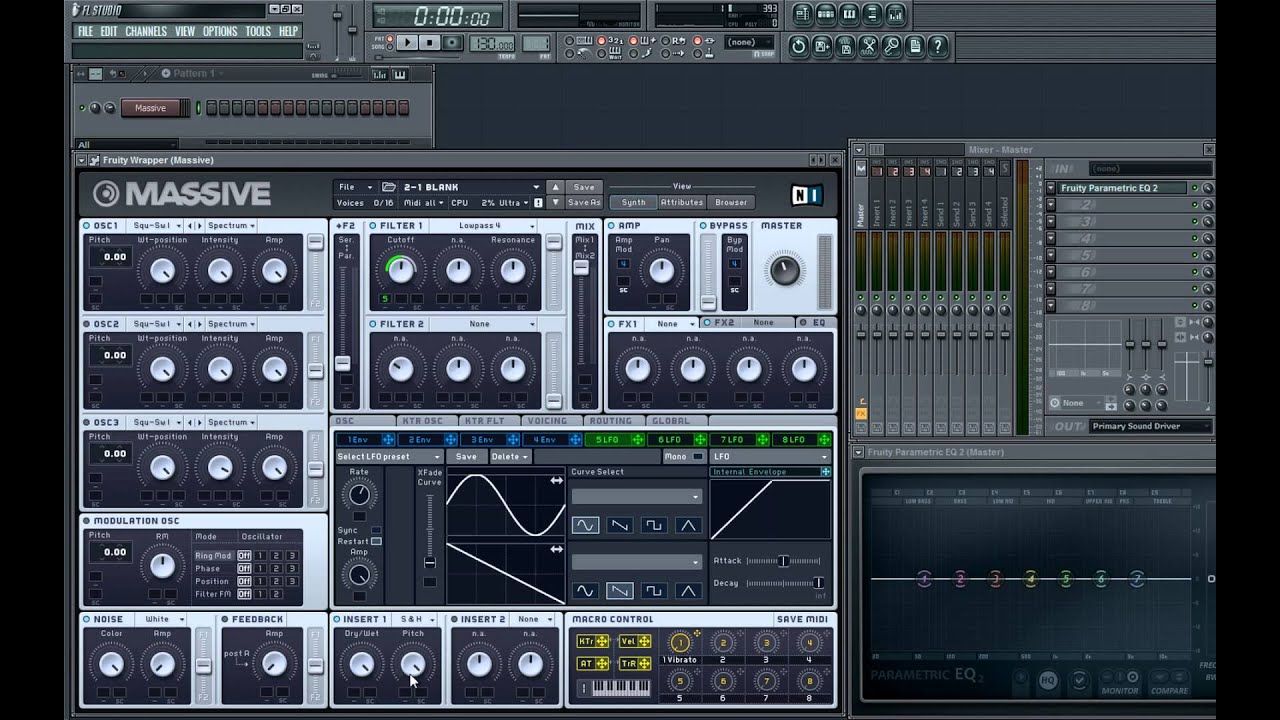Open the browser window icon
Image resolution: width=1280 pixels, height=720 pixels.
point(872,14)
